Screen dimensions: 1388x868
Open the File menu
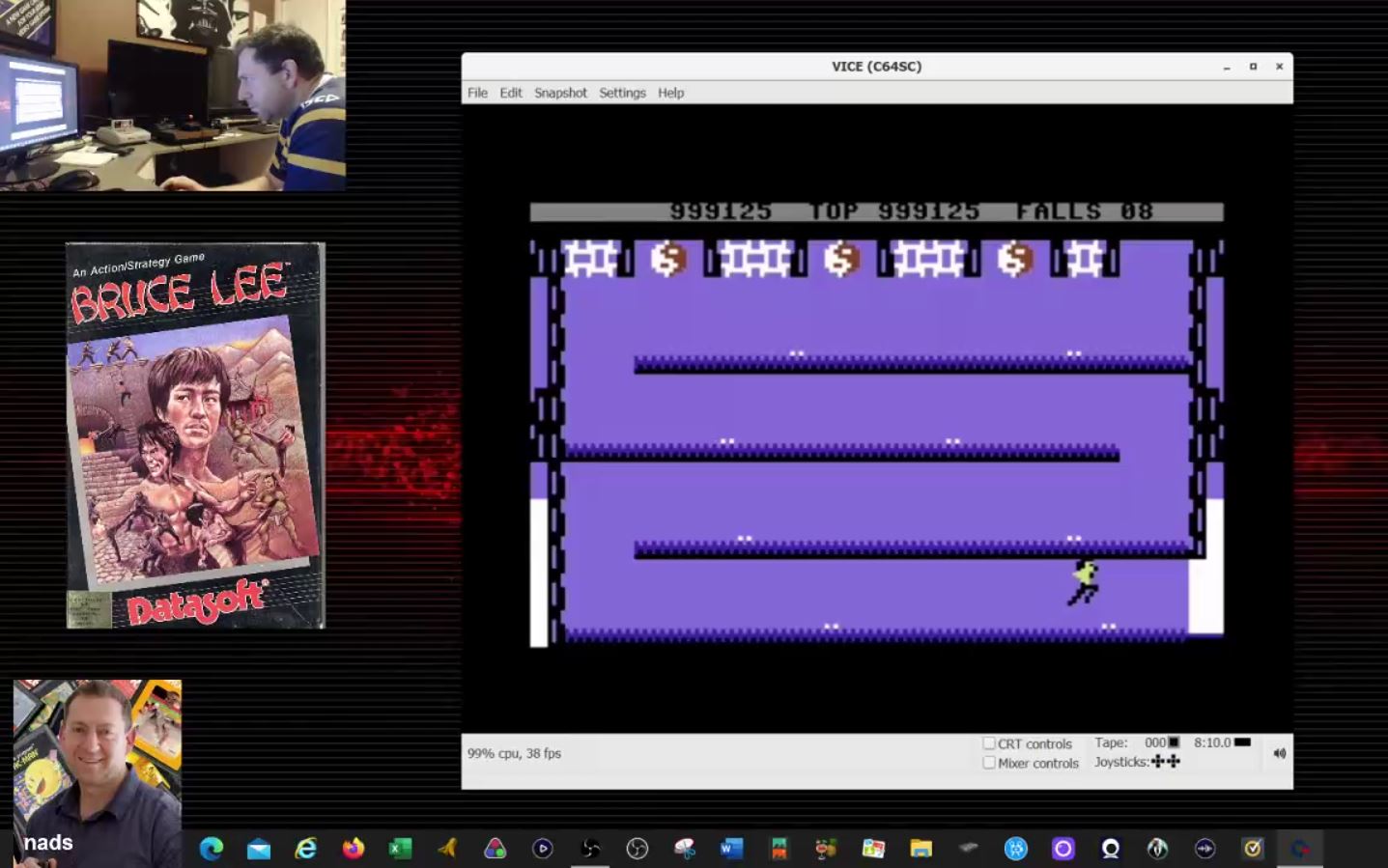point(477,93)
